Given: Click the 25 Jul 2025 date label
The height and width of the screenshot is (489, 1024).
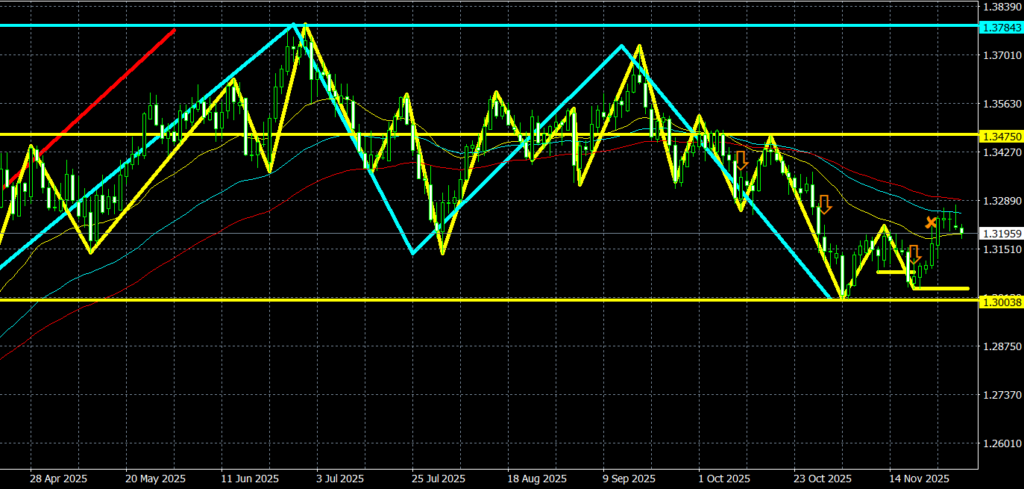Looking at the screenshot, I should pos(437,478).
